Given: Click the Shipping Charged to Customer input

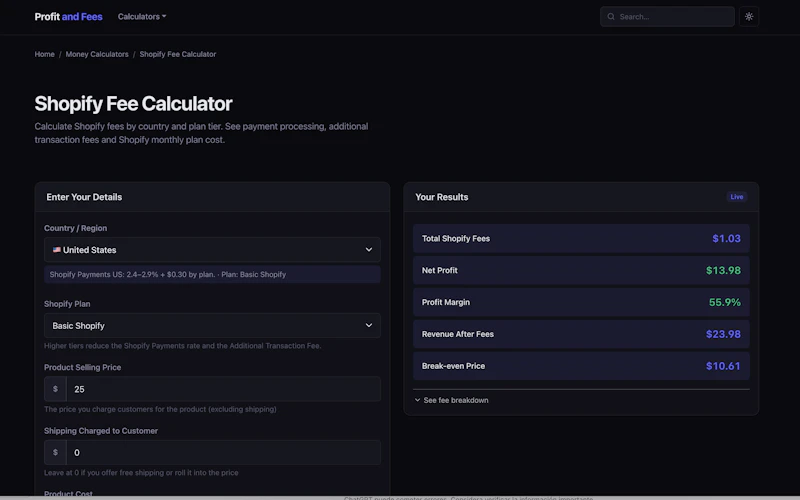Looking at the screenshot, I should pyautogui.click(x=223, y=453).
